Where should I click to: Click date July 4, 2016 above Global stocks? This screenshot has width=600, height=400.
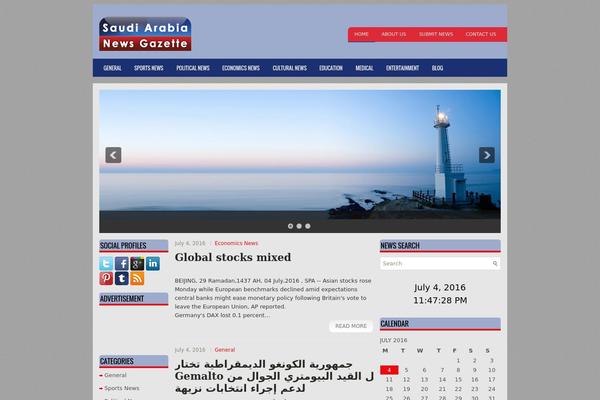190,243
